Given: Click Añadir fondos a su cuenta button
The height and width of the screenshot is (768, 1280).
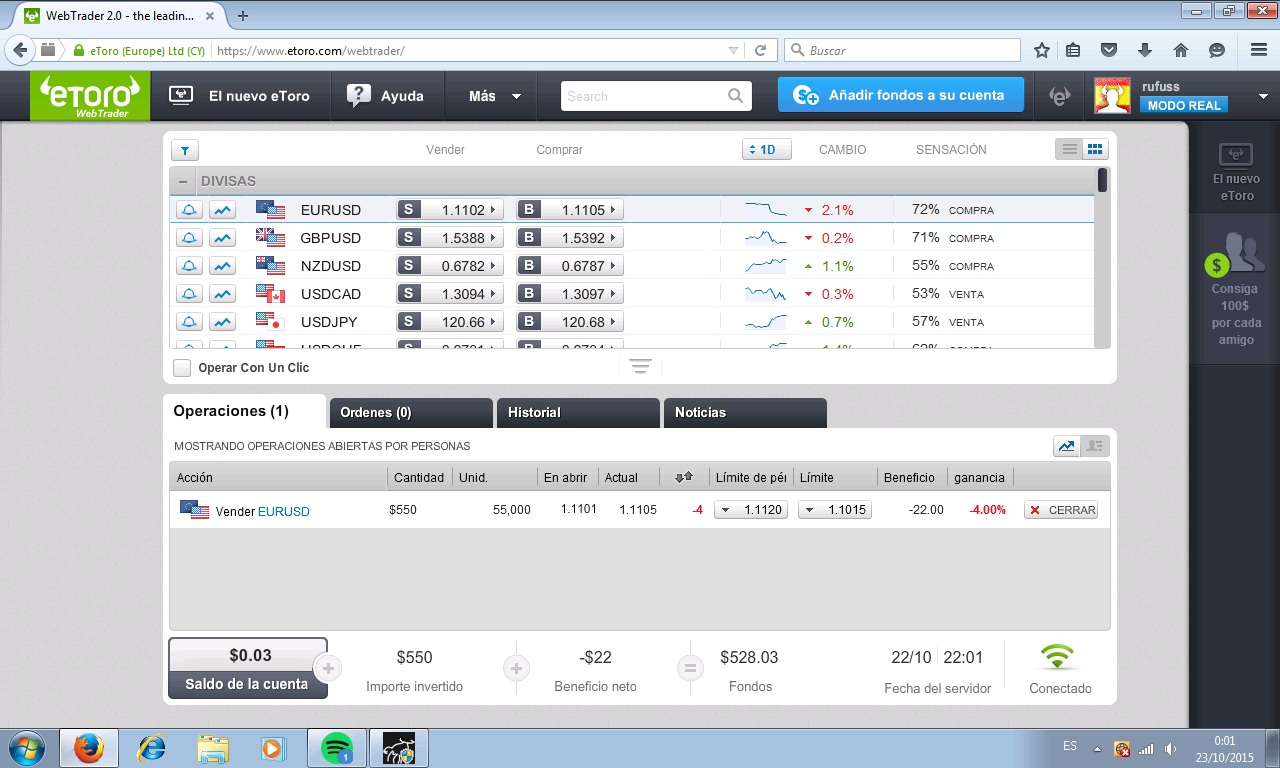Looking at the screenshot, I should (x=901, y=95).
